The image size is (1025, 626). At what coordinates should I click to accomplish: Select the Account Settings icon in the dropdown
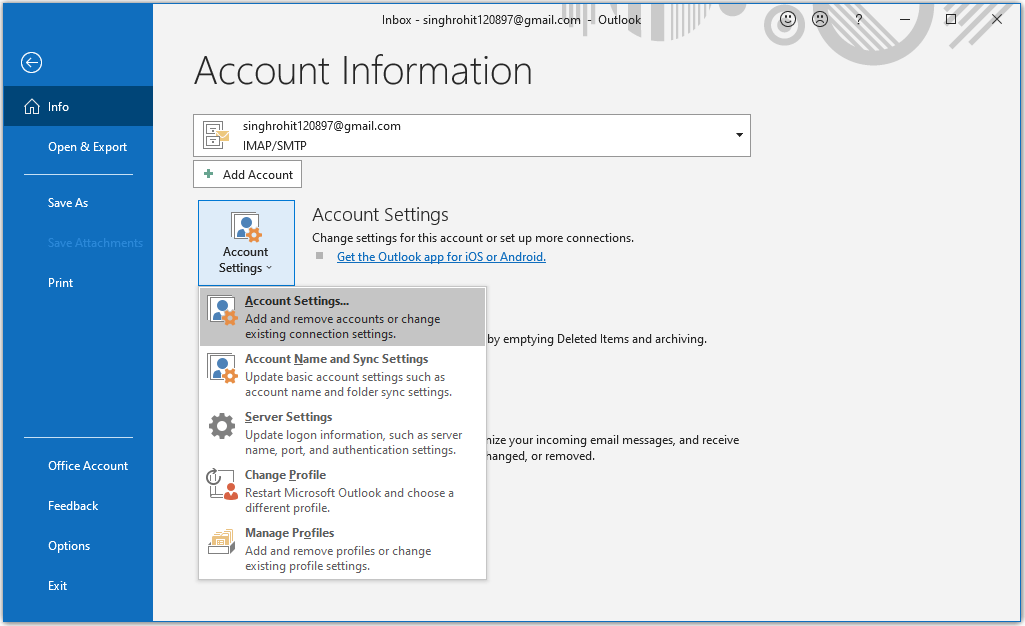pos(221,309)
